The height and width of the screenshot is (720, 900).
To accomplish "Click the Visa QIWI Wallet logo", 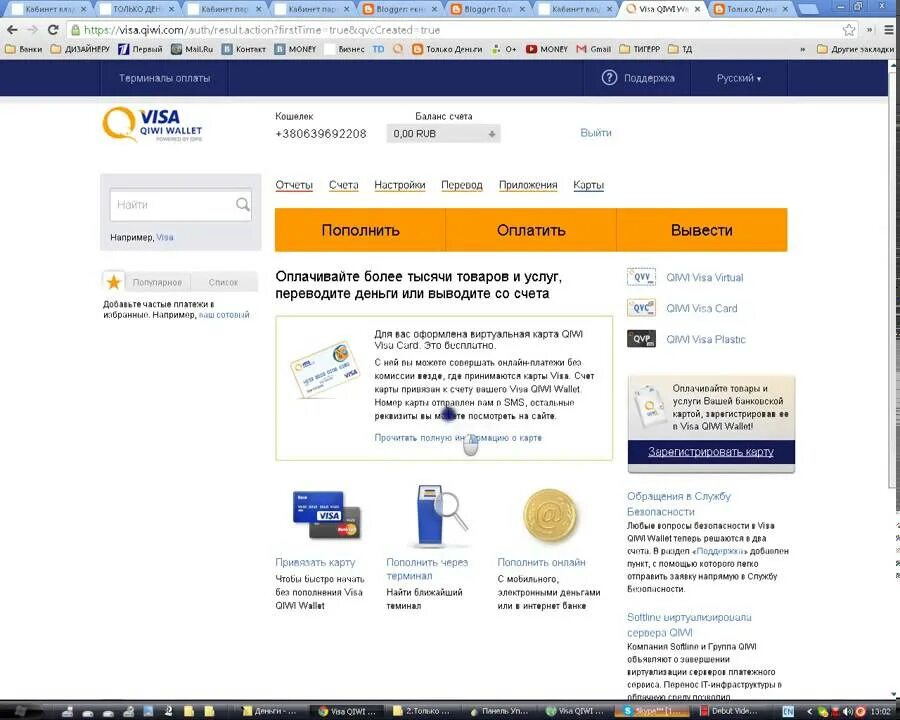I will tap(153, 125).
